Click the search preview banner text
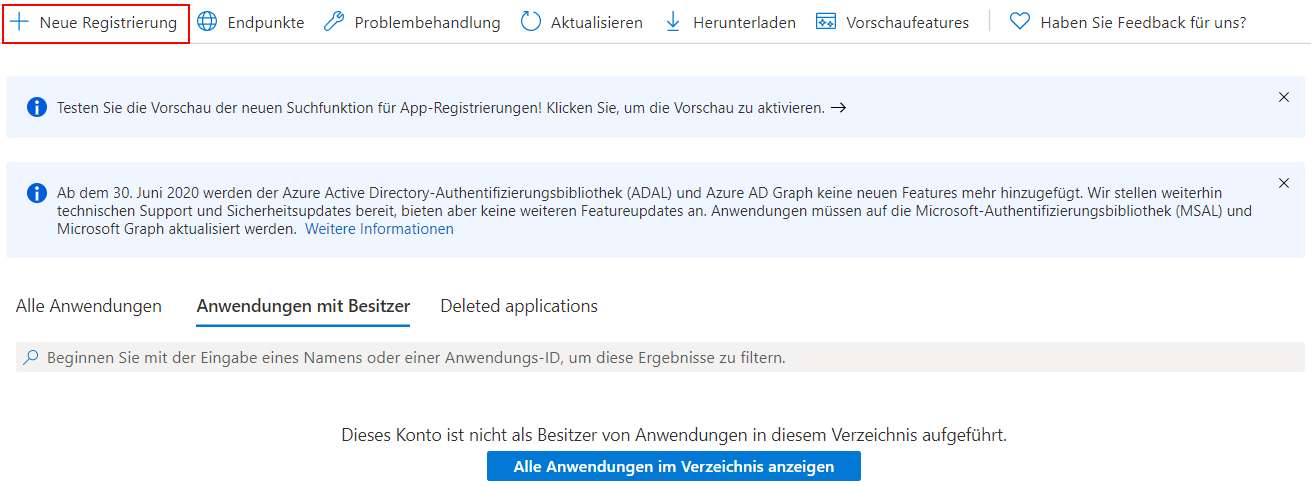 (441, 107)
